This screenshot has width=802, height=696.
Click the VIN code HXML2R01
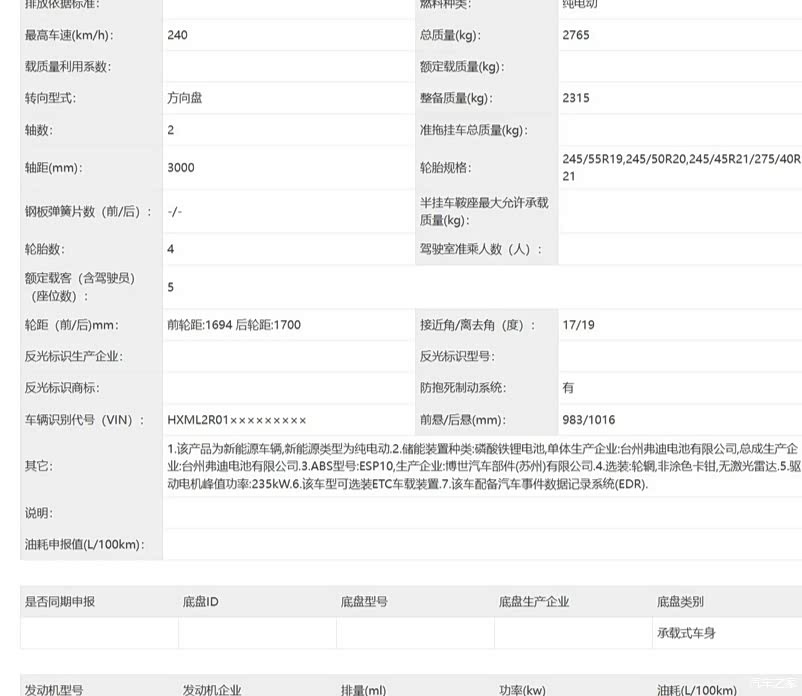pyautogui.click(x=237, y=420)
